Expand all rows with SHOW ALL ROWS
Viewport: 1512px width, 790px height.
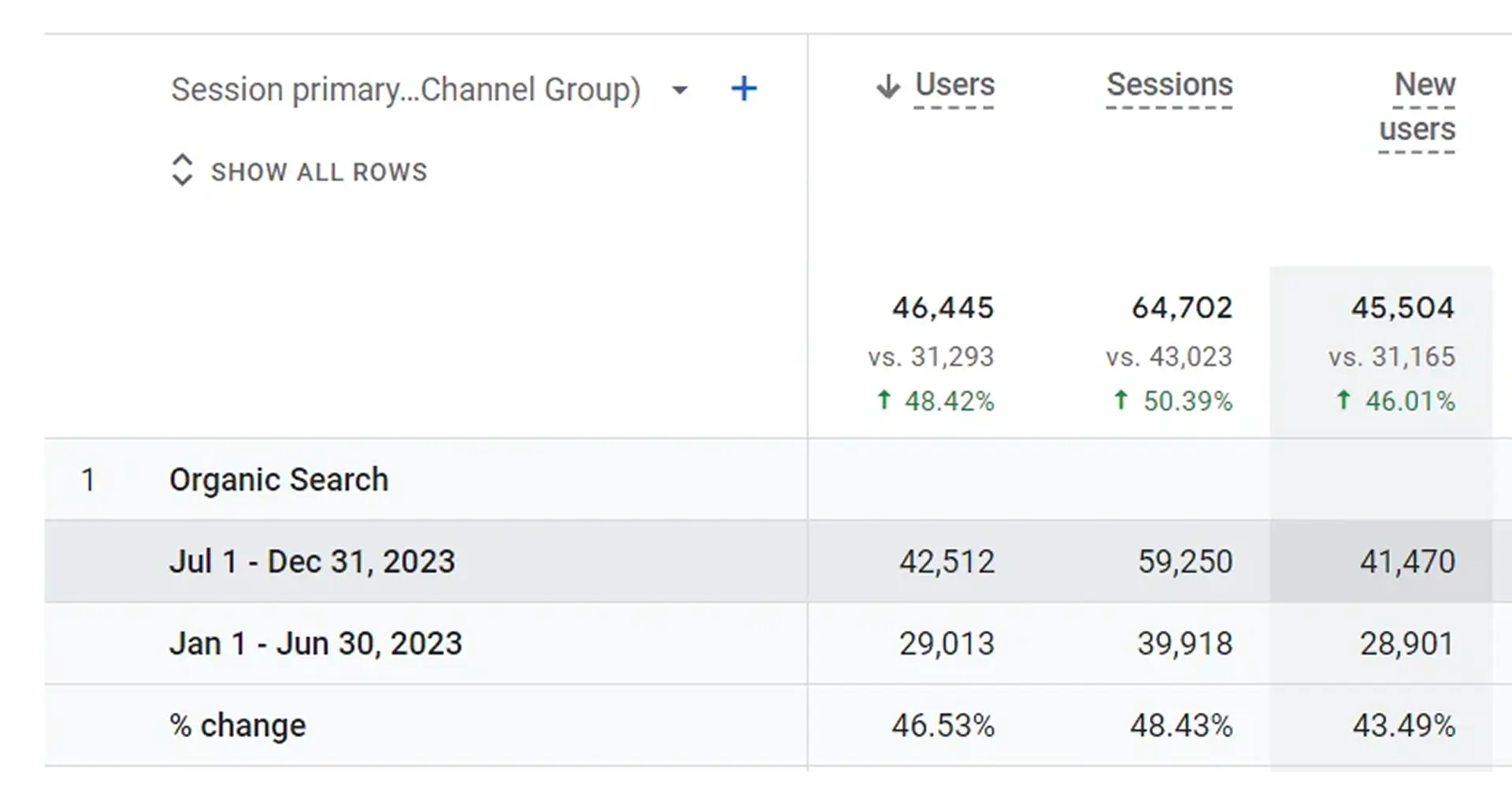(x=318, y=172)
